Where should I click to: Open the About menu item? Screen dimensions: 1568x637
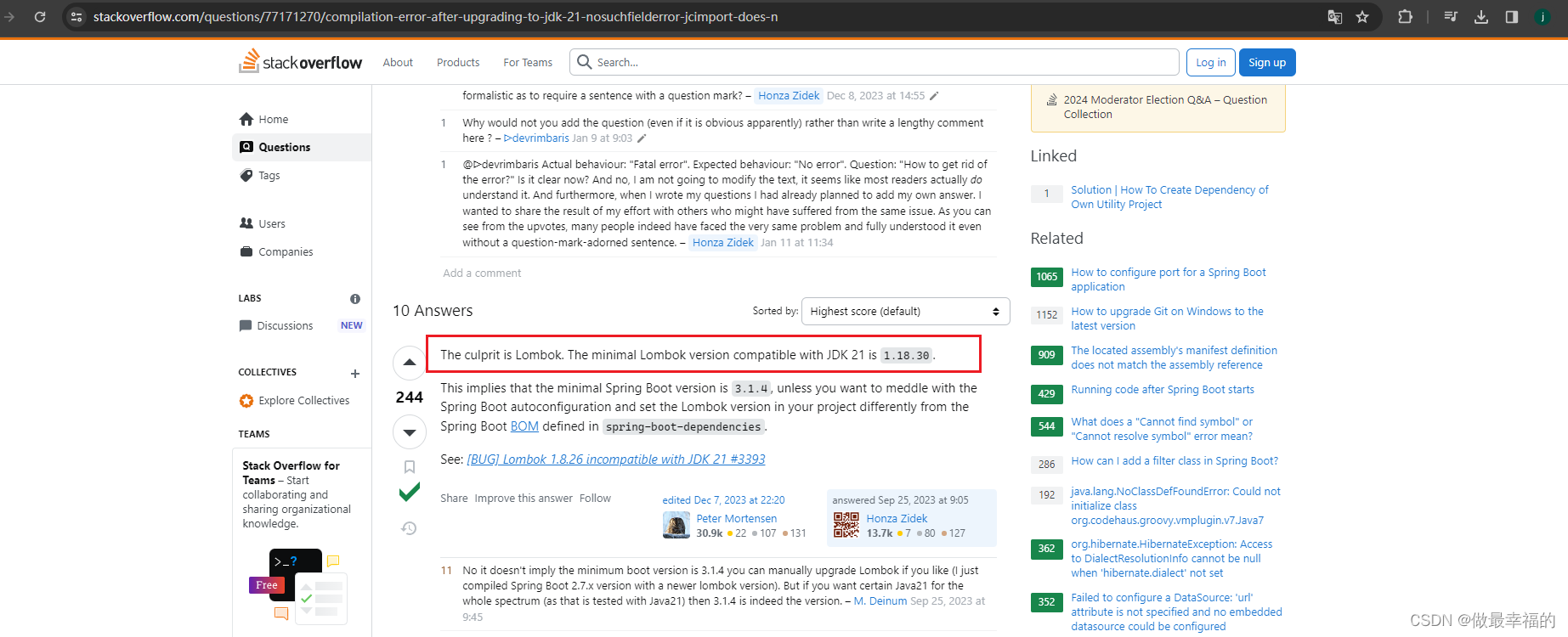click(x=398, y=62)
